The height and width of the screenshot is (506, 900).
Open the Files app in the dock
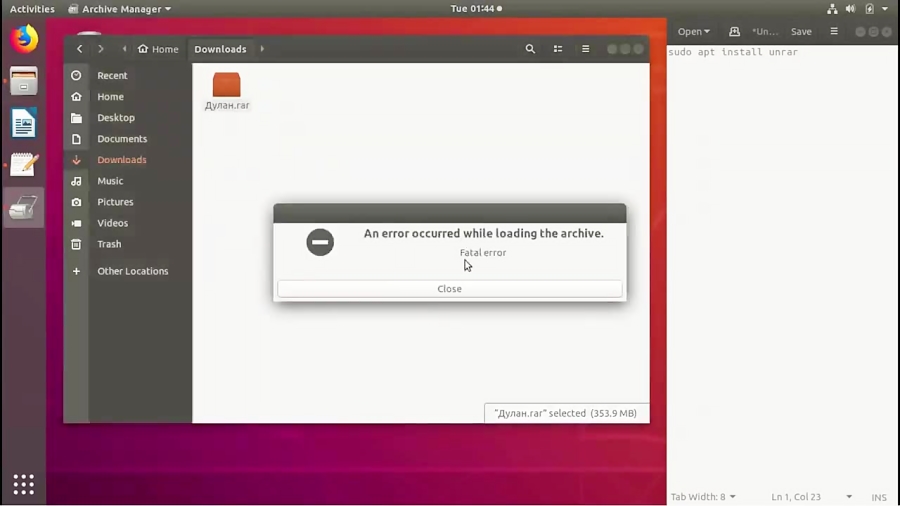click(24, 80)
